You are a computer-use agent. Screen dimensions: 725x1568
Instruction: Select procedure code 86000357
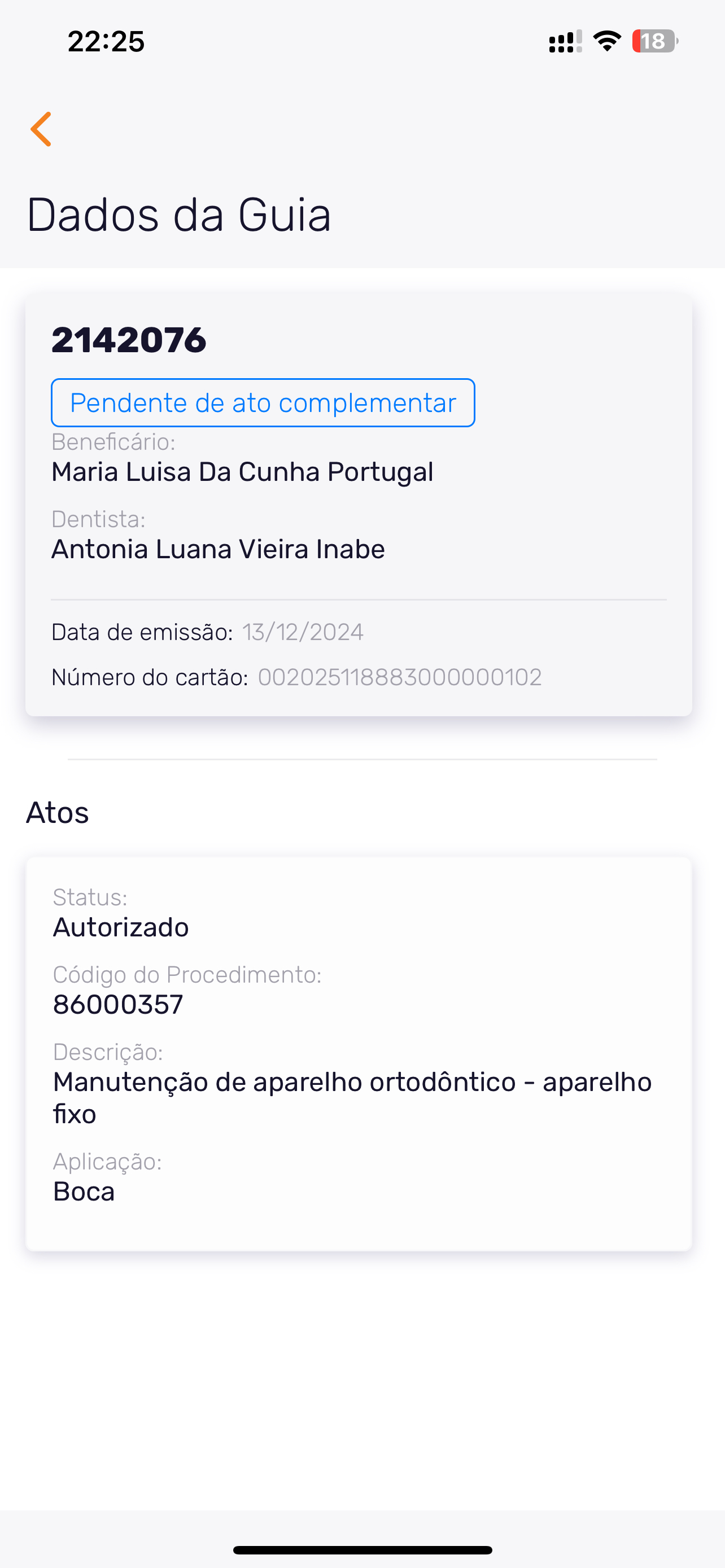118,1004
